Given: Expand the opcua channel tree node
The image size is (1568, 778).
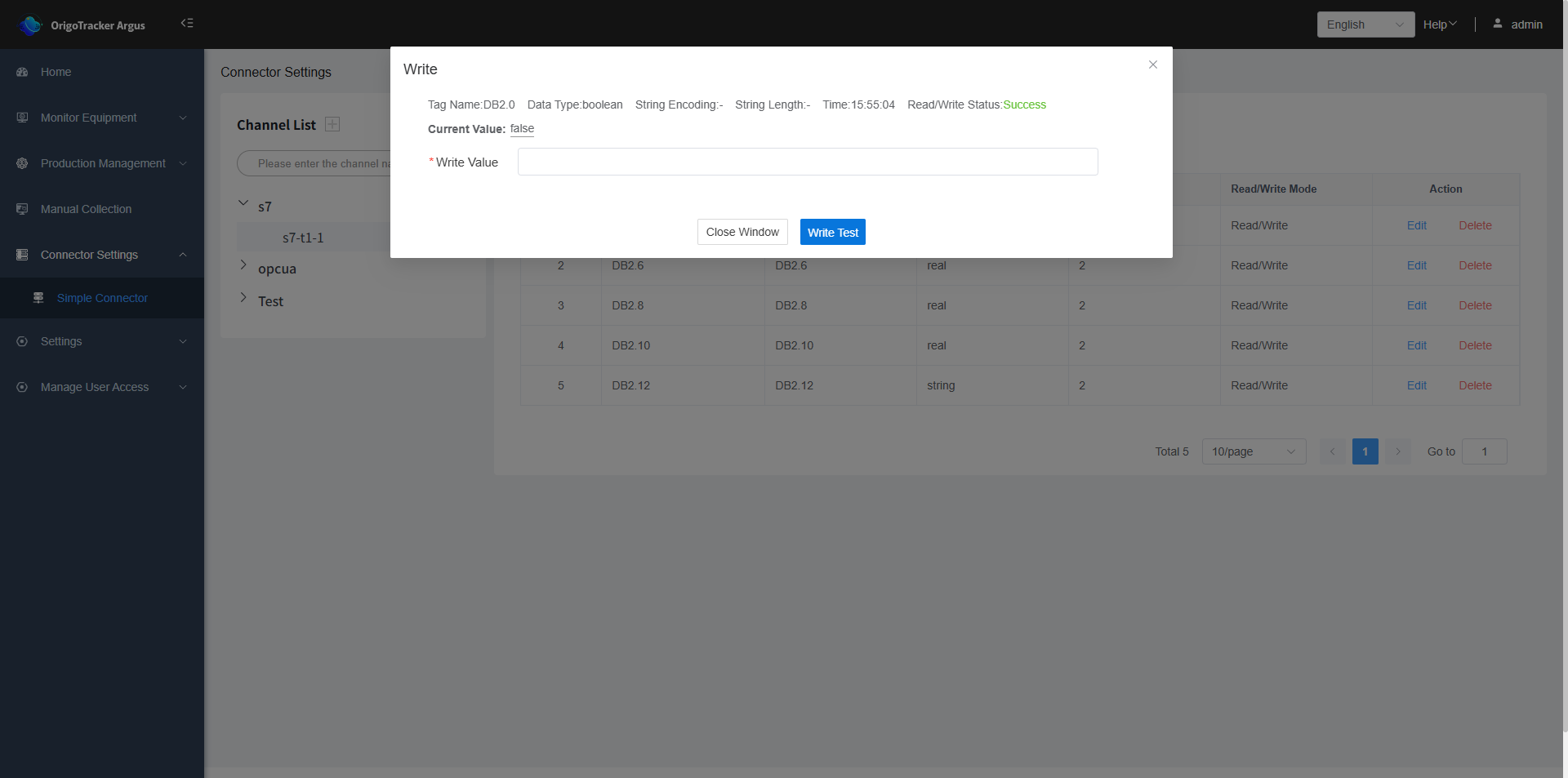Looking at the screenshot, I should (x=243, y=265).
